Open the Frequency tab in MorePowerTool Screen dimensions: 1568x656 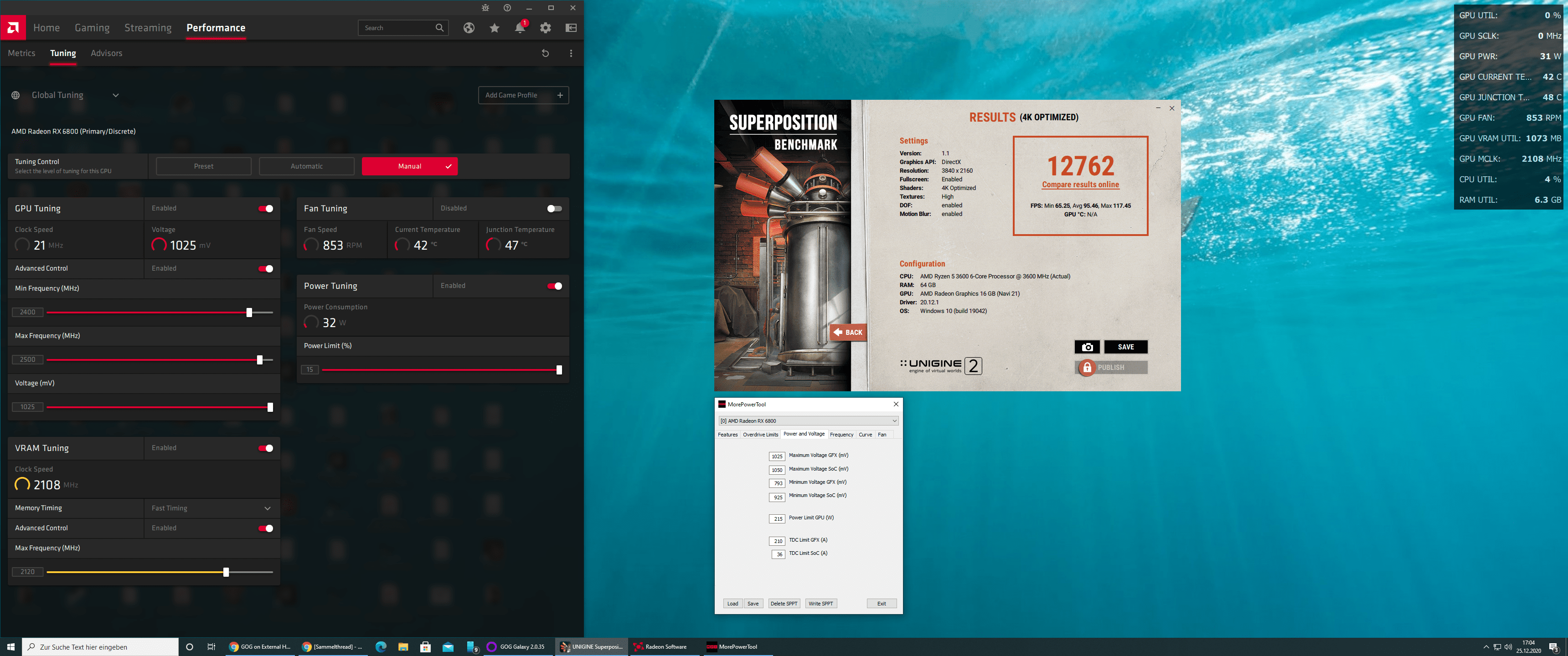point(841,435)
